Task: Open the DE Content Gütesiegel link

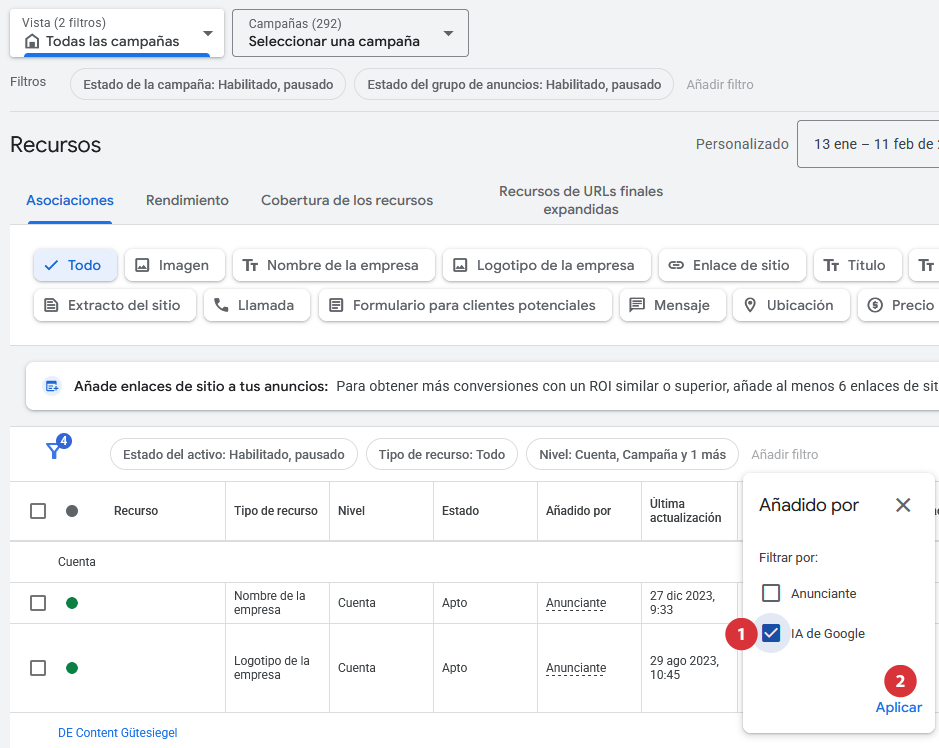Action: point(117,733)
